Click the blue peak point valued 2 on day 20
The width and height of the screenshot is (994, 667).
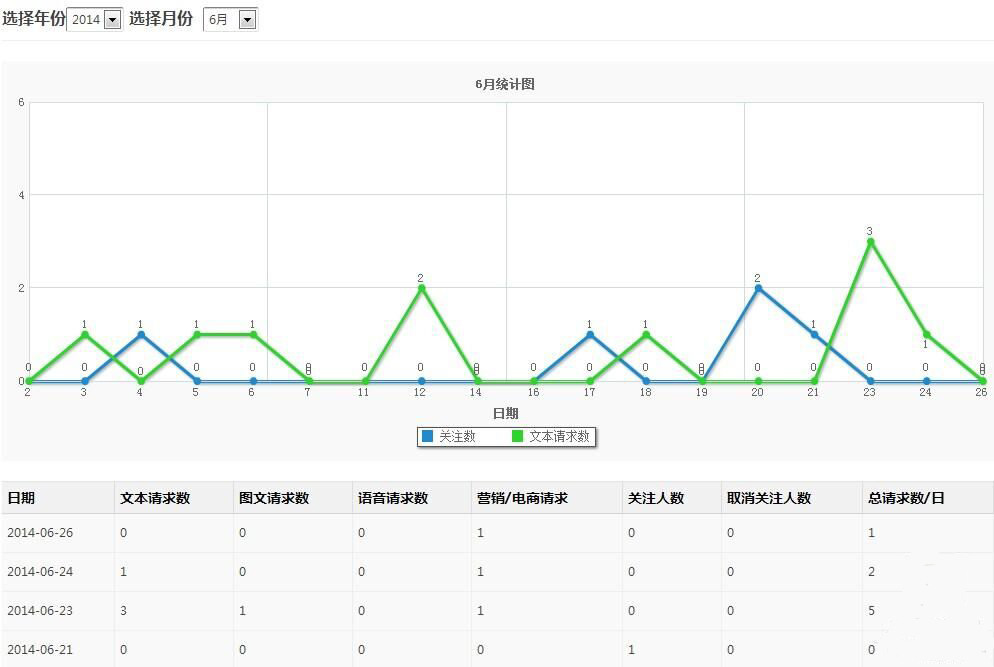click(x=758, y=288)
